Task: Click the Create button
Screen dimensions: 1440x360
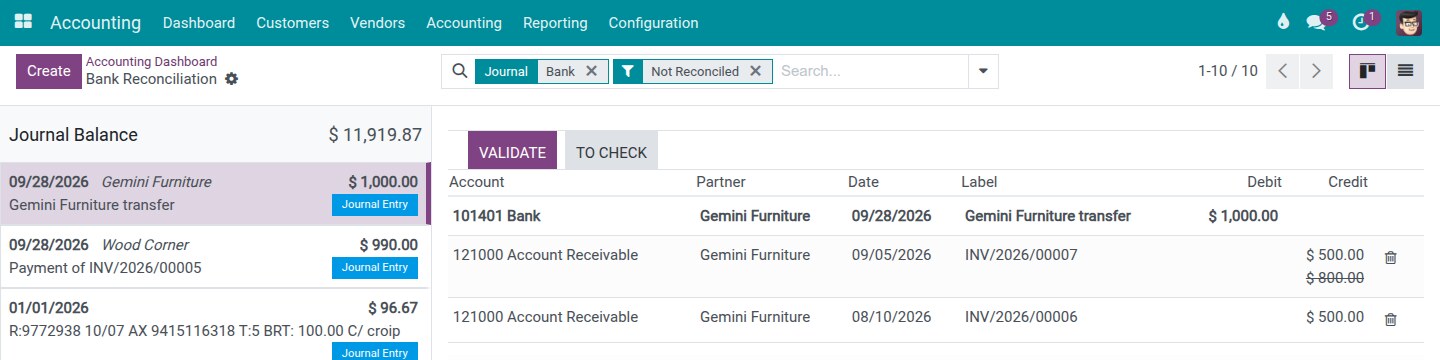Action: click(49, 71)
